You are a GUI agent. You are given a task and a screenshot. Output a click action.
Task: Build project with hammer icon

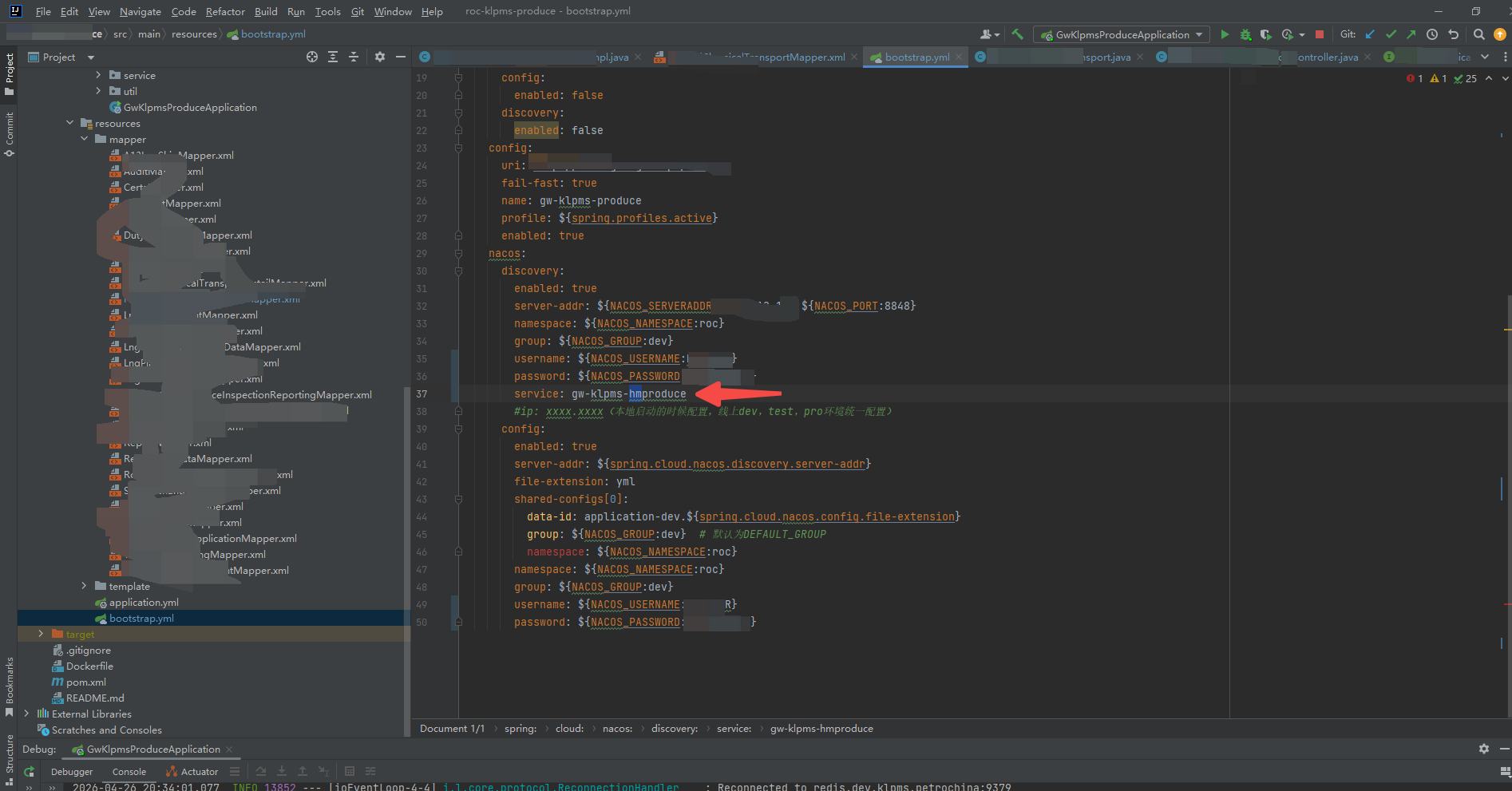click(1017, 34)
